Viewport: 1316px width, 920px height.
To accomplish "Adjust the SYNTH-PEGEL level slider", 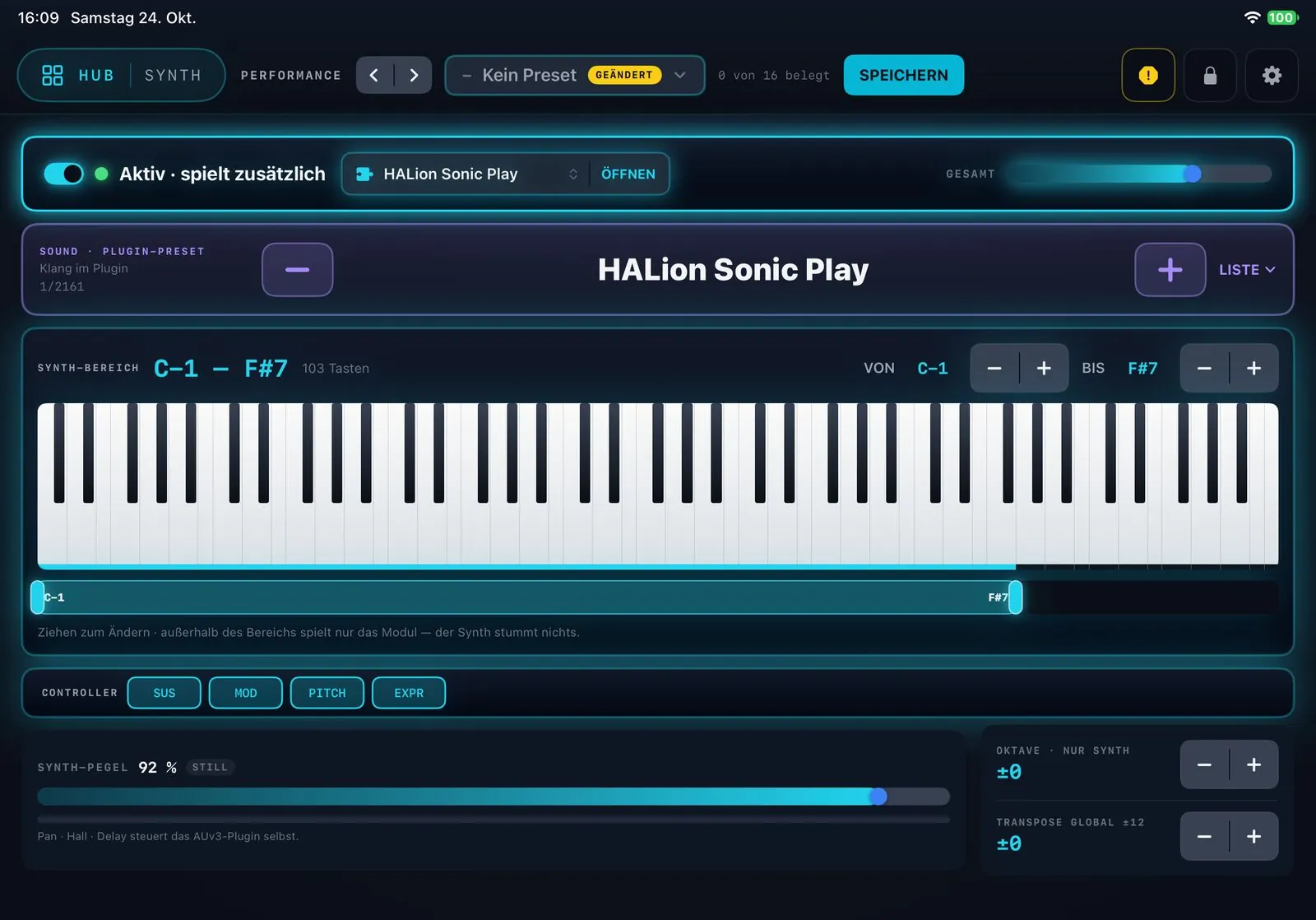I will [x=493, y=796].
